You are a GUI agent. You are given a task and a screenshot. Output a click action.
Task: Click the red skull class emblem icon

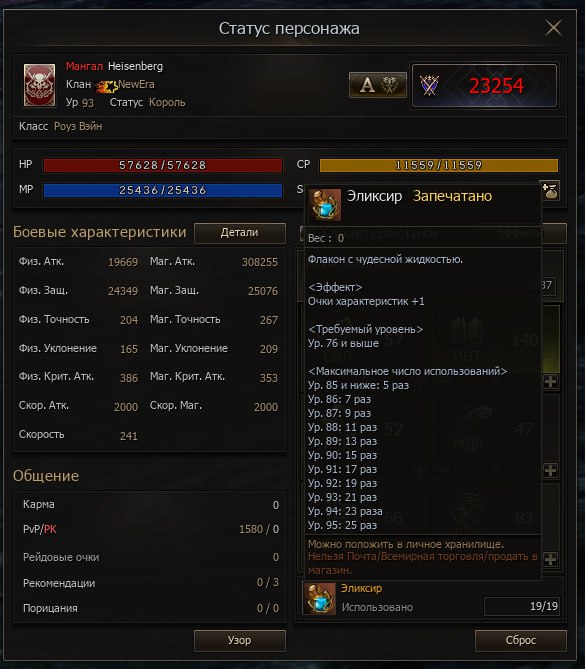click(39, 85)
